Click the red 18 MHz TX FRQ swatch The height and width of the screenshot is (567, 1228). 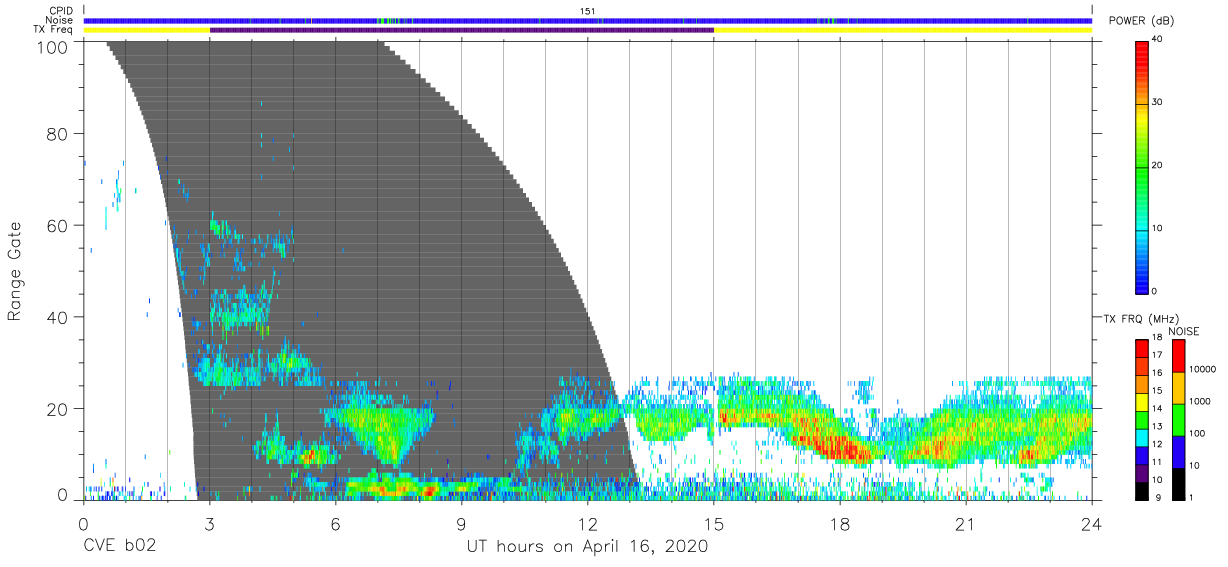pyautogui.click(x=1143, y=346)
